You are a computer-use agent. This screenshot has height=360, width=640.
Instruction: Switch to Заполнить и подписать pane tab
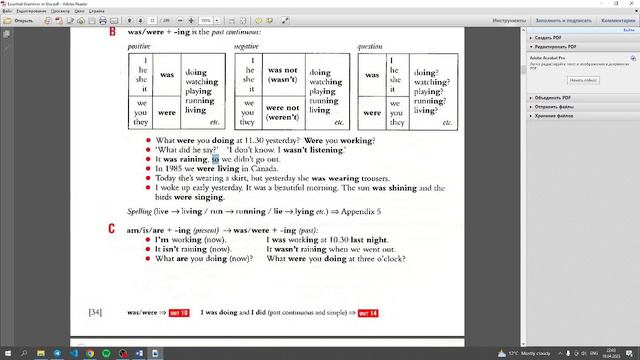tap(563, 20)
